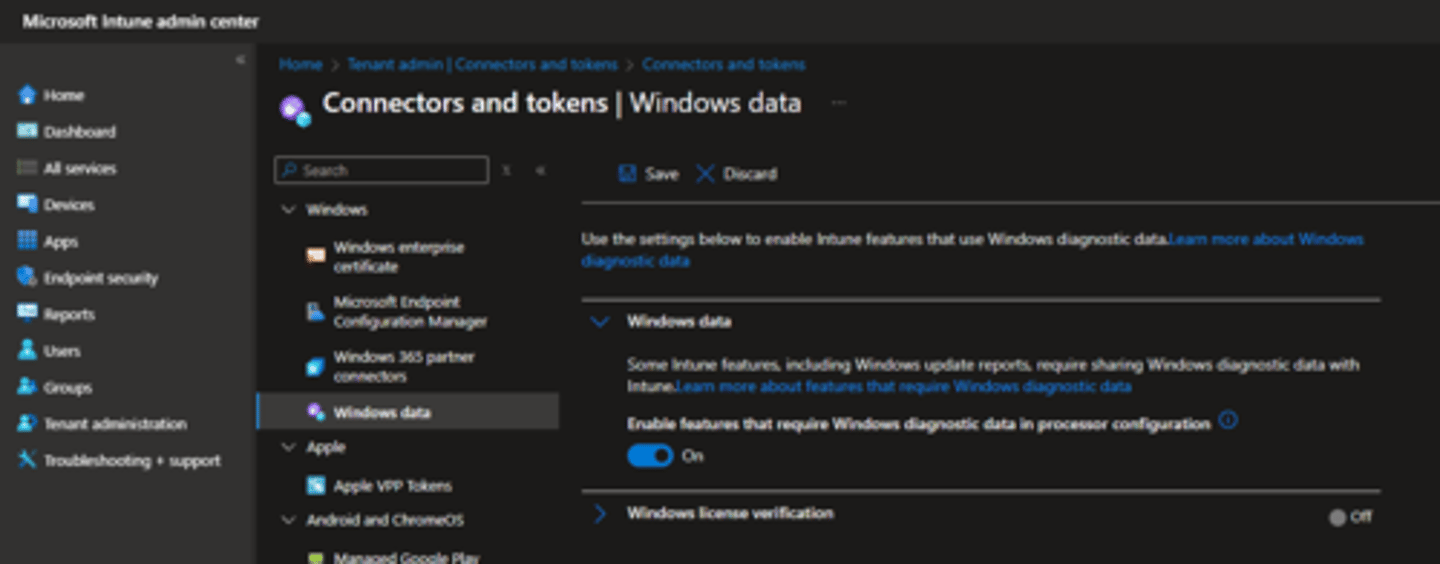Open the Dashboard icon in sidebar

(x=27, y=131)
